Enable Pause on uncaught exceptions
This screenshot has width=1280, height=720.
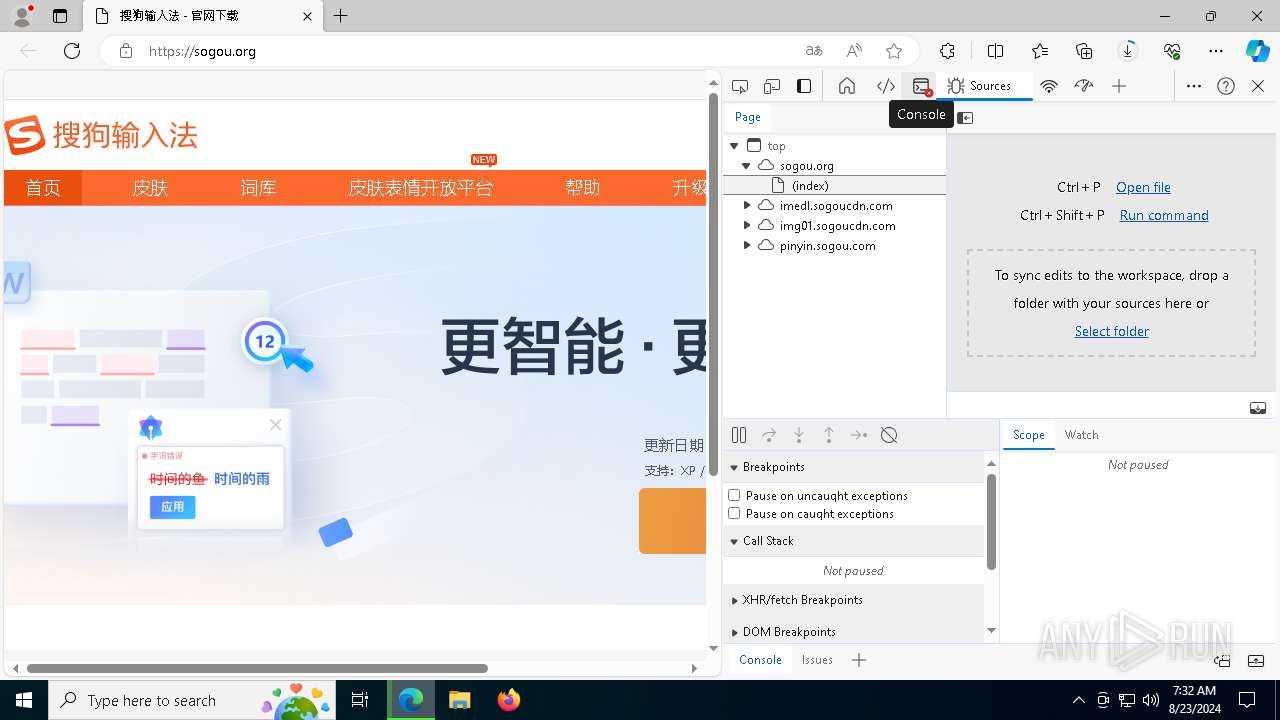[x=734, y=495]
